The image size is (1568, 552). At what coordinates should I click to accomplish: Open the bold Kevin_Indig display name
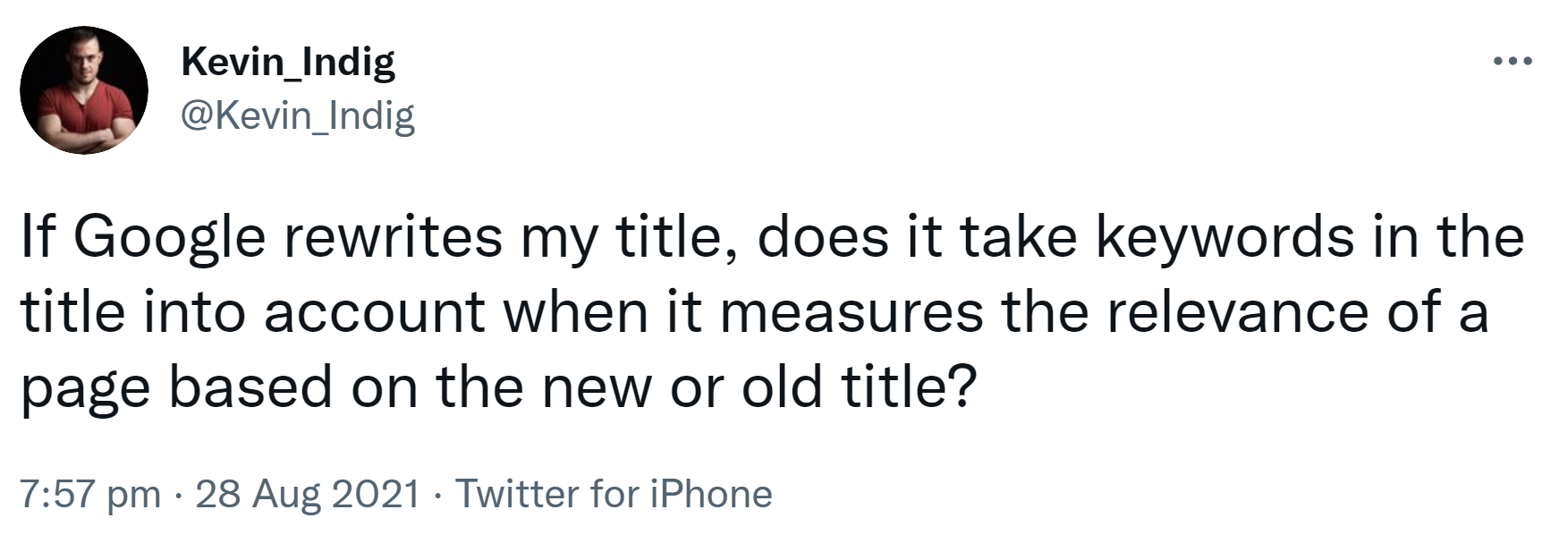287,62
